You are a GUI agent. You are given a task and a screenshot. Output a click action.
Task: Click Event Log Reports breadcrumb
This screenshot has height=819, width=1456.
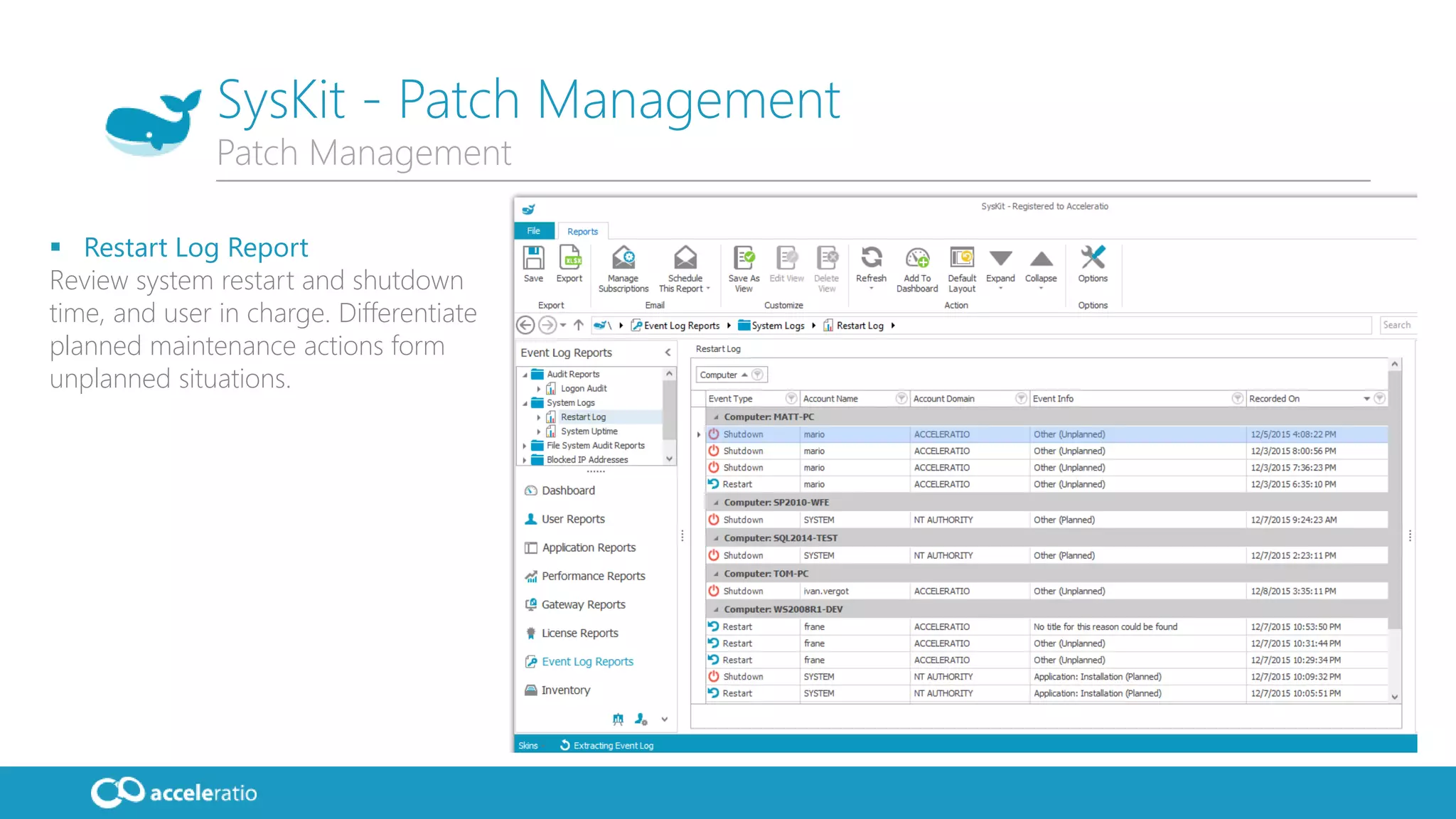point(682,326)
